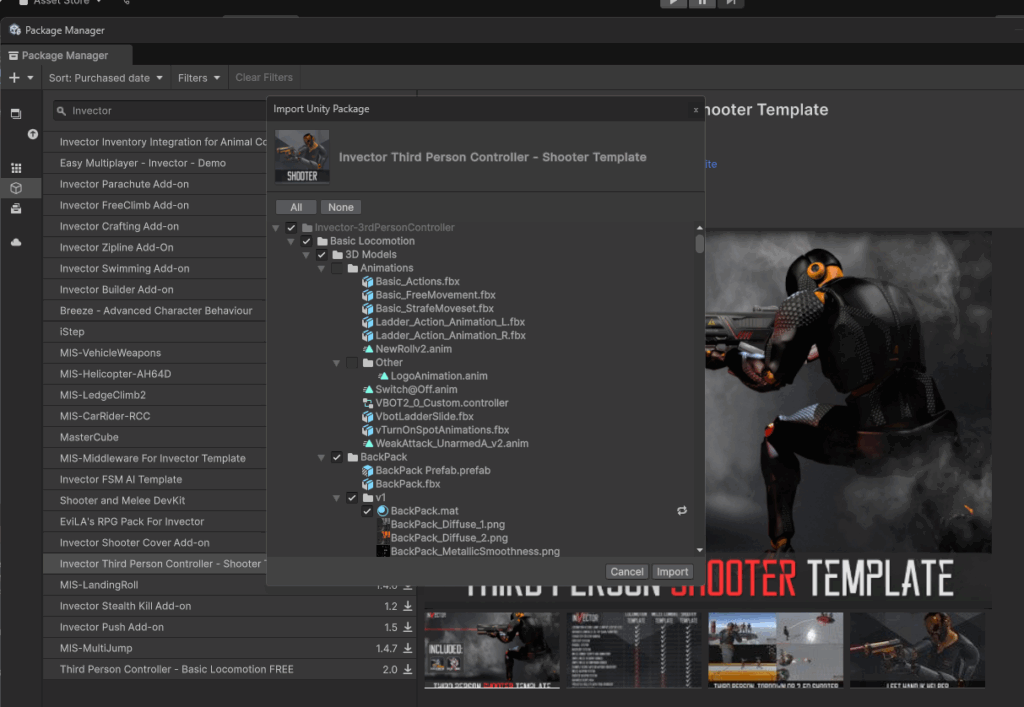Toggle the 3D Models checkbox
1024x707 pixels.
click(321, 255)
